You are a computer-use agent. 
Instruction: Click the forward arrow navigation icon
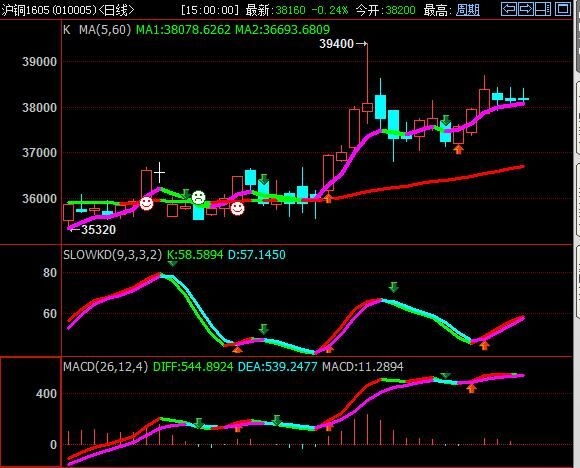[x=526, y=9]
